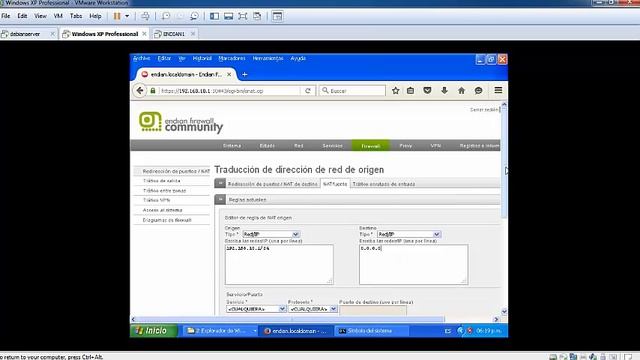The width and height of the screenshot is (640, 360).
Task: Close the Windows XP Professional VM tab
Action: [x=144, y=34]
